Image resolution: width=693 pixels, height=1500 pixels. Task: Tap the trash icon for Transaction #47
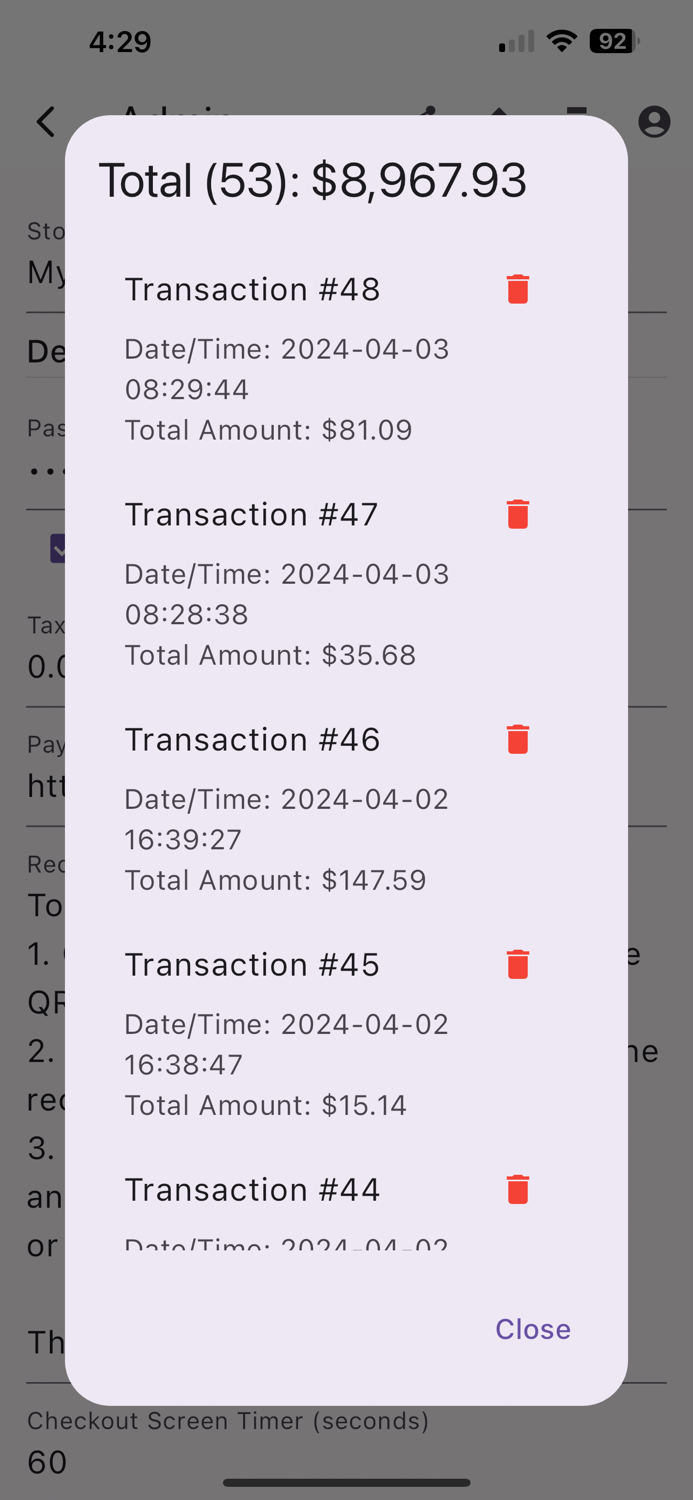click(517, 514)
